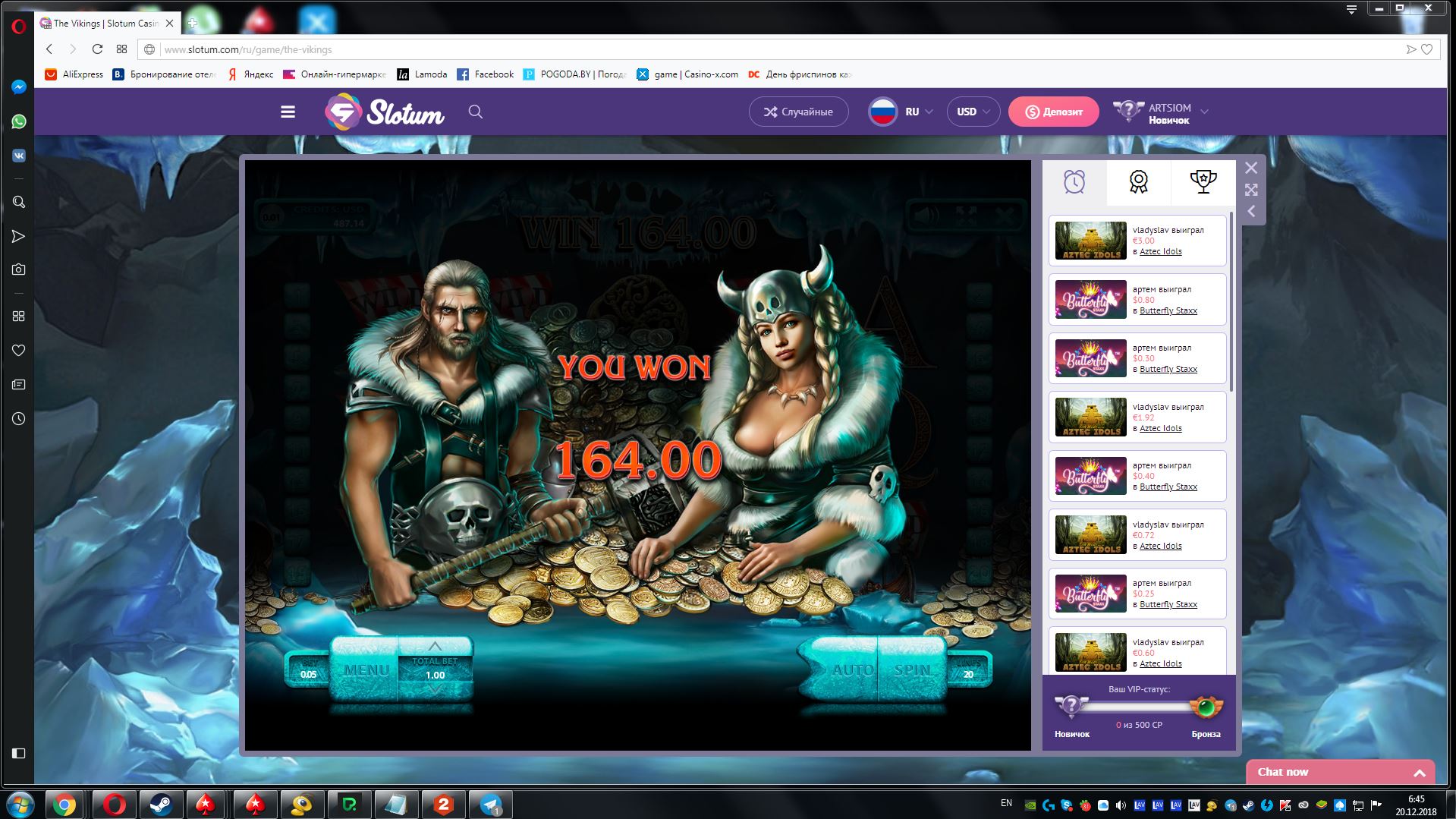The width and height of the screenshot is (1456, 819).
Task: Open the site search magnifier
Action: (476, 112)
